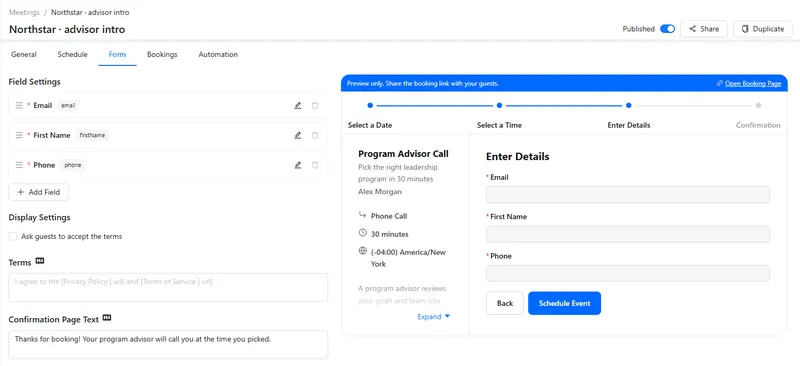Viewport: 800px width, 366px height.
Task: Expand the meeting description in the preview
Action: (x=434, y=316)
